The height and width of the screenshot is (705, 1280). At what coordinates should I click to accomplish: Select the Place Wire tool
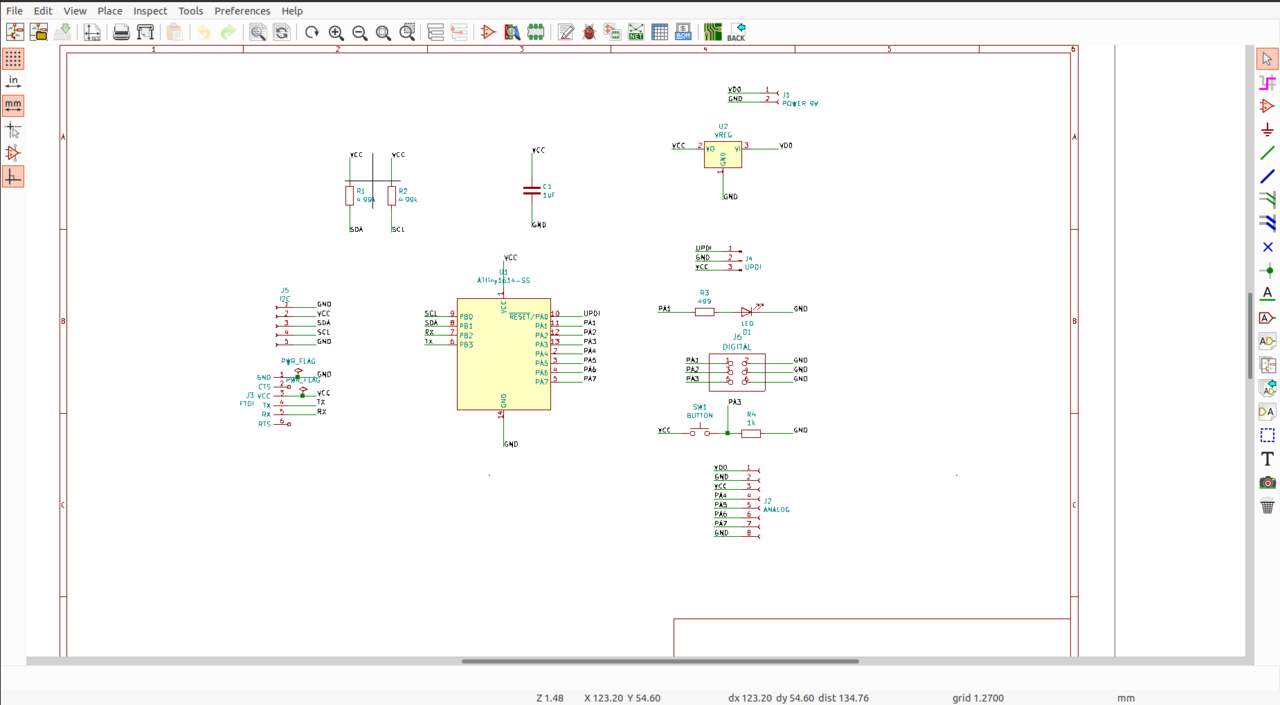pyautogui.click(x=1267, y=153)
